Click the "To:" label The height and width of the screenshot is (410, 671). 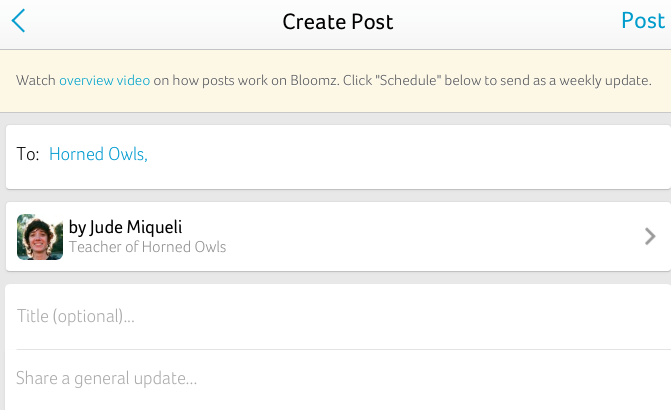[x=28, y=154]
